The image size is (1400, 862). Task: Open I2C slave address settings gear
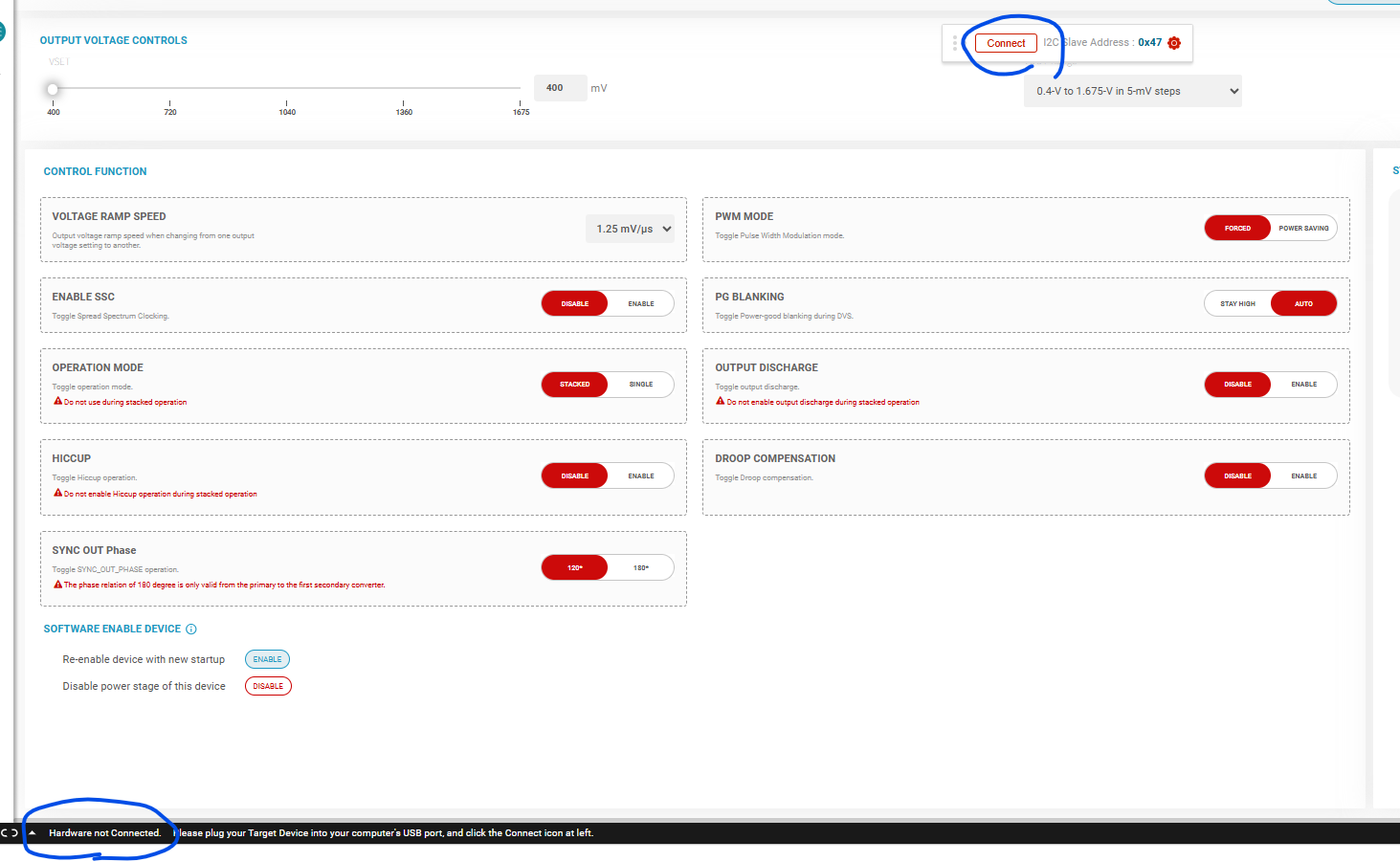[x=1174, y=43]
